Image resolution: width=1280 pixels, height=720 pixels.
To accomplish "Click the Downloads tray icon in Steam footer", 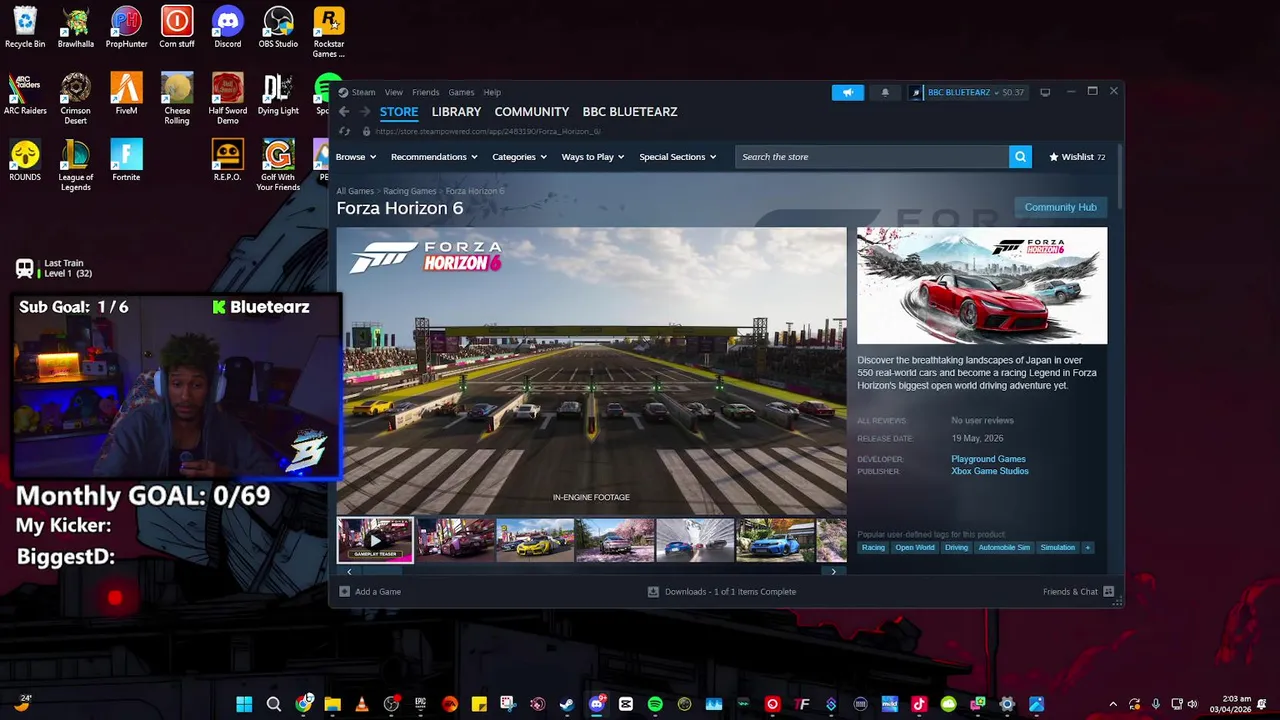I will [x=653, y=592].
